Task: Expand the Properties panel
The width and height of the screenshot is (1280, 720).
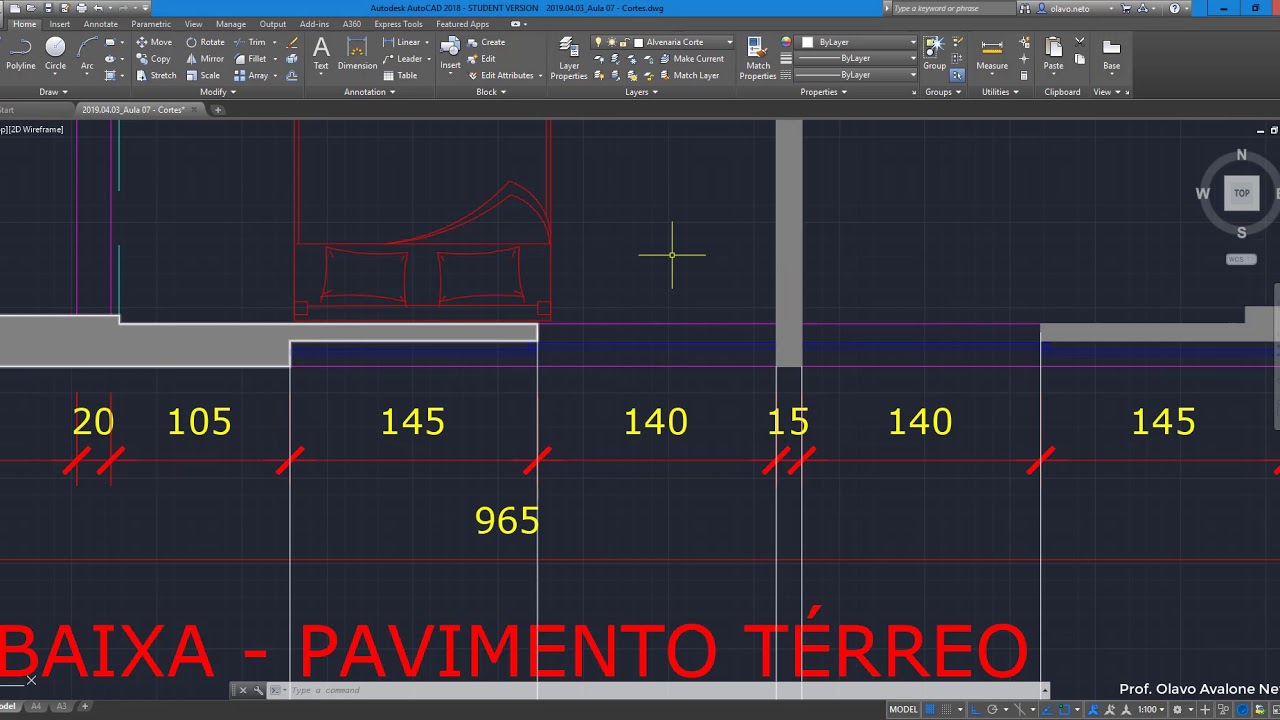Action: coord(823,92)
